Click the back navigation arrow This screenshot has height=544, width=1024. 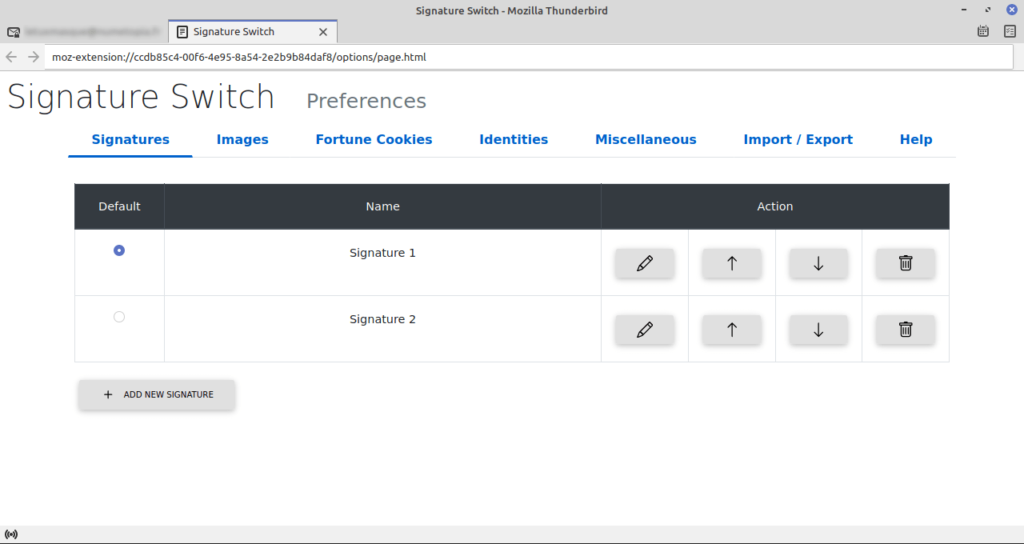click(11, 57)
